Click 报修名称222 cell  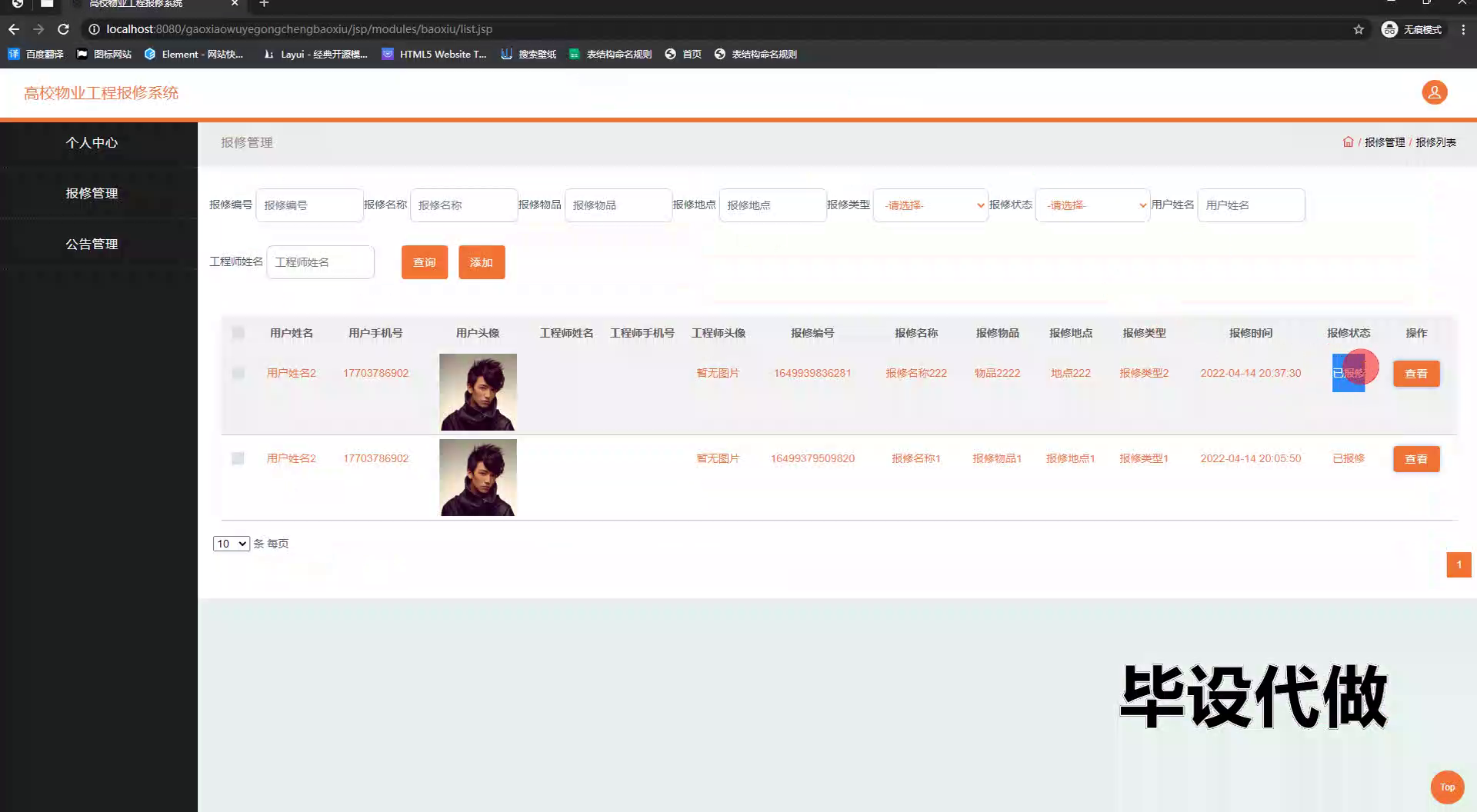coord(915,373)
